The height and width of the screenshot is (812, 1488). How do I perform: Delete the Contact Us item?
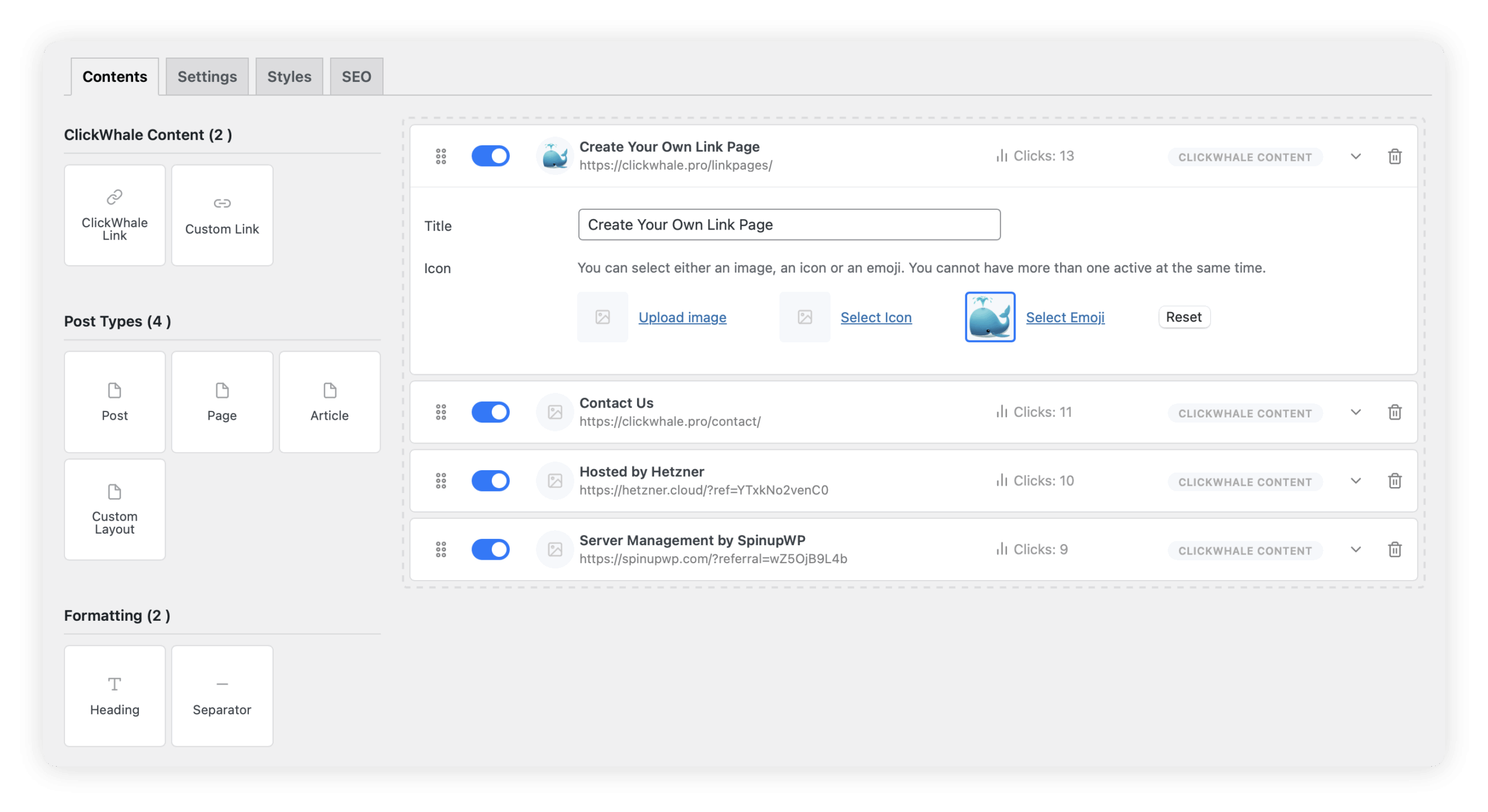point(1394,412)
